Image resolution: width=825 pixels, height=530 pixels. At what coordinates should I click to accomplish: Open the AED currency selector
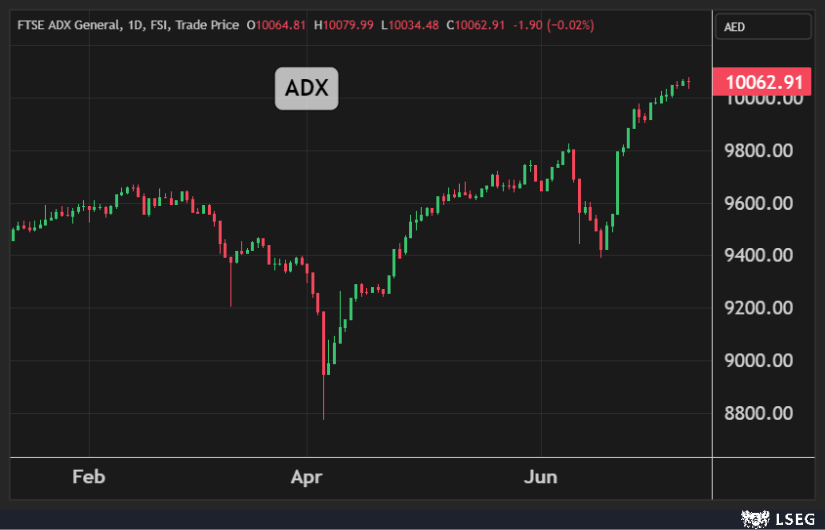(x=762, y=27)
